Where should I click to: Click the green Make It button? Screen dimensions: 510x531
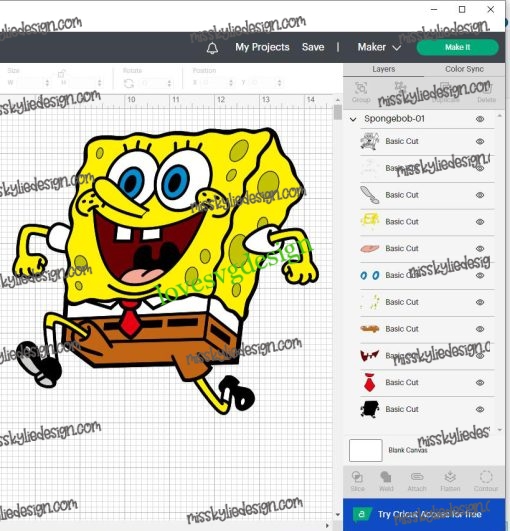458,47
